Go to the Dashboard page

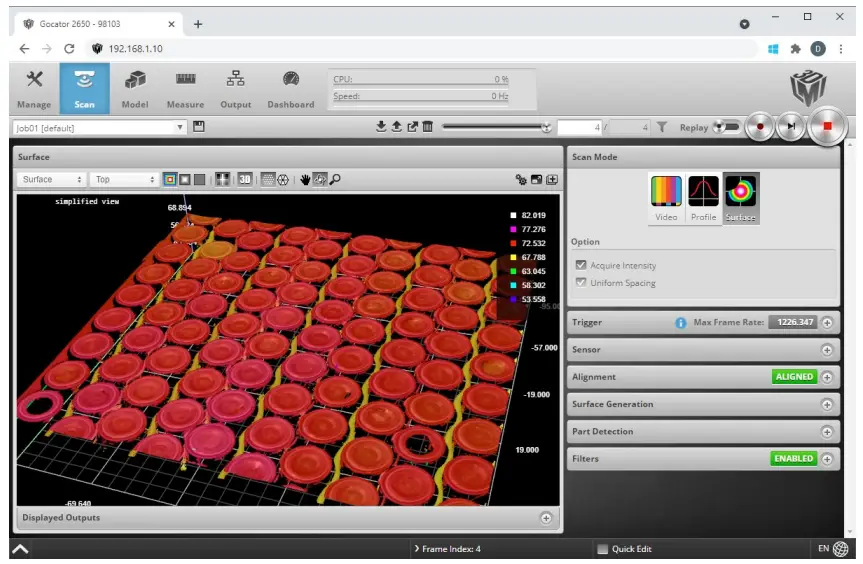(290, 88)
